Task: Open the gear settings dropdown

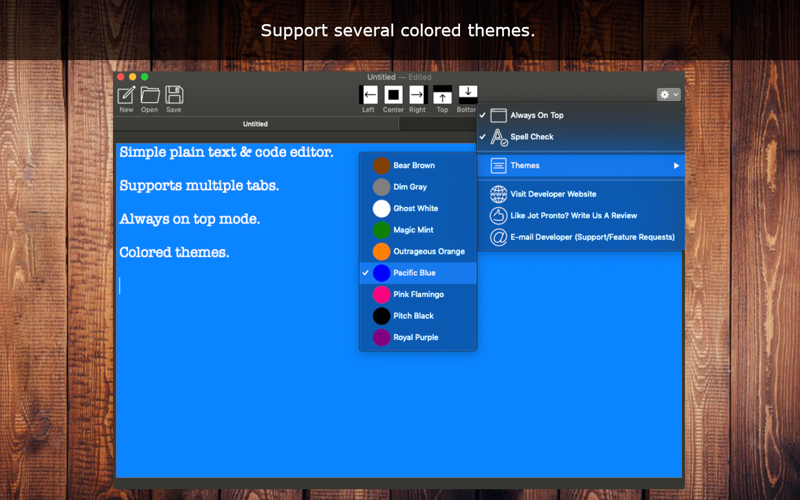Action: coord(668,94)
